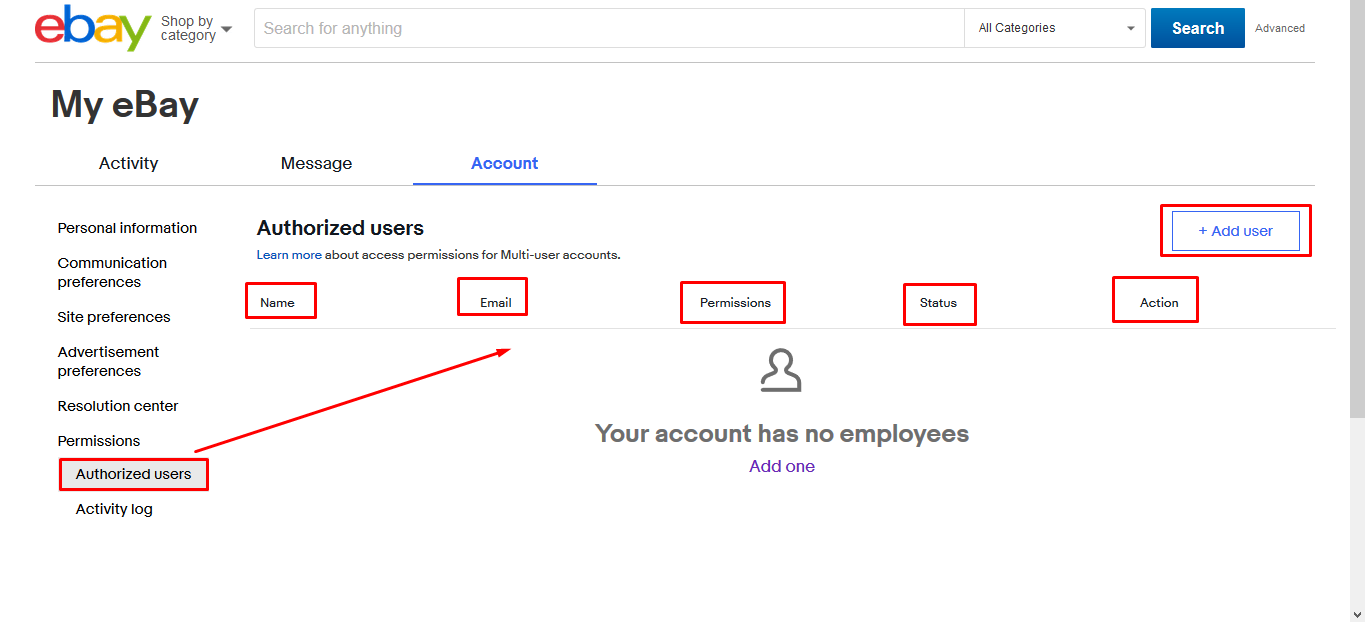Viewport: 1365px width, 622px height.
Task: Click the Authorized users heading
Action: tap(340, 228)
